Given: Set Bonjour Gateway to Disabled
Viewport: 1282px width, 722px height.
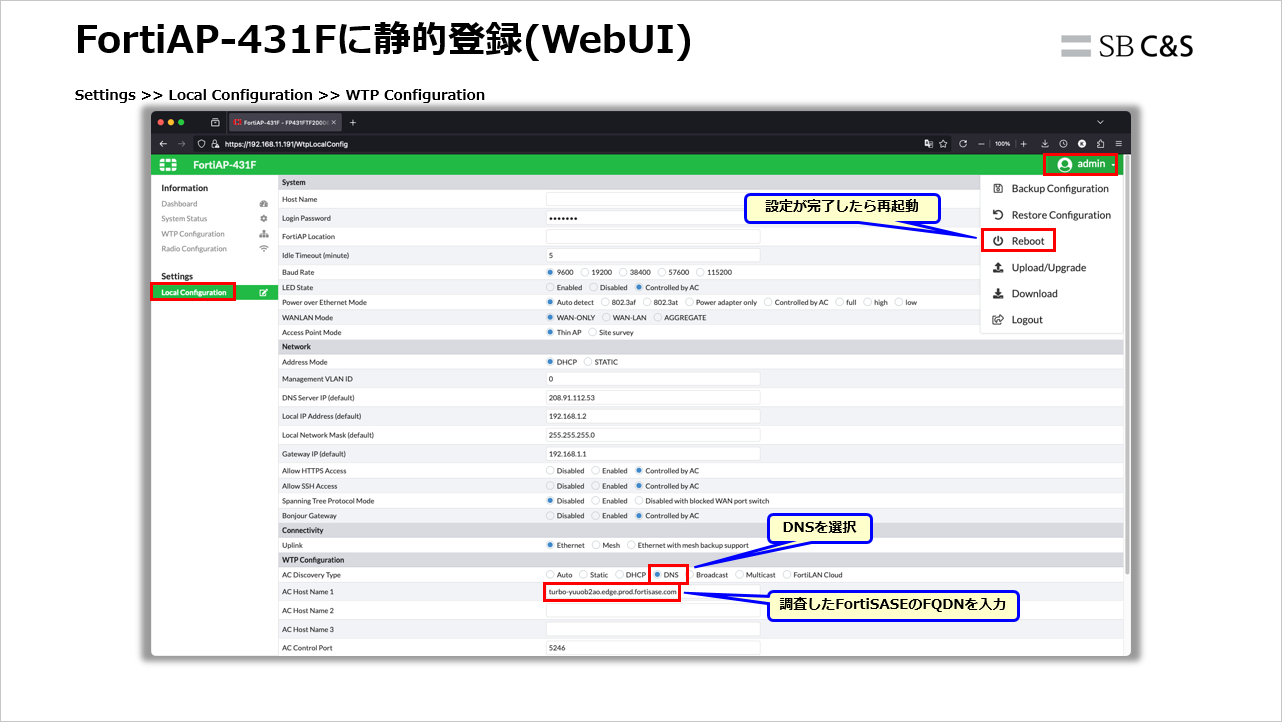Looking at the screenshot, I should point(550,516).
